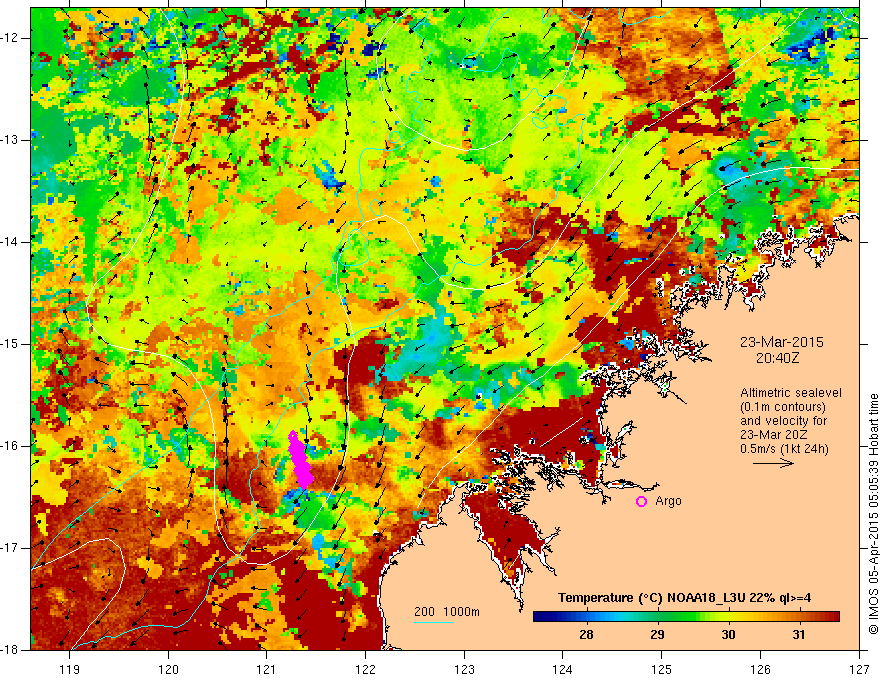
Task: Click the 'Altimetric sealevel' text line
Action: click(x=791, y=393)
